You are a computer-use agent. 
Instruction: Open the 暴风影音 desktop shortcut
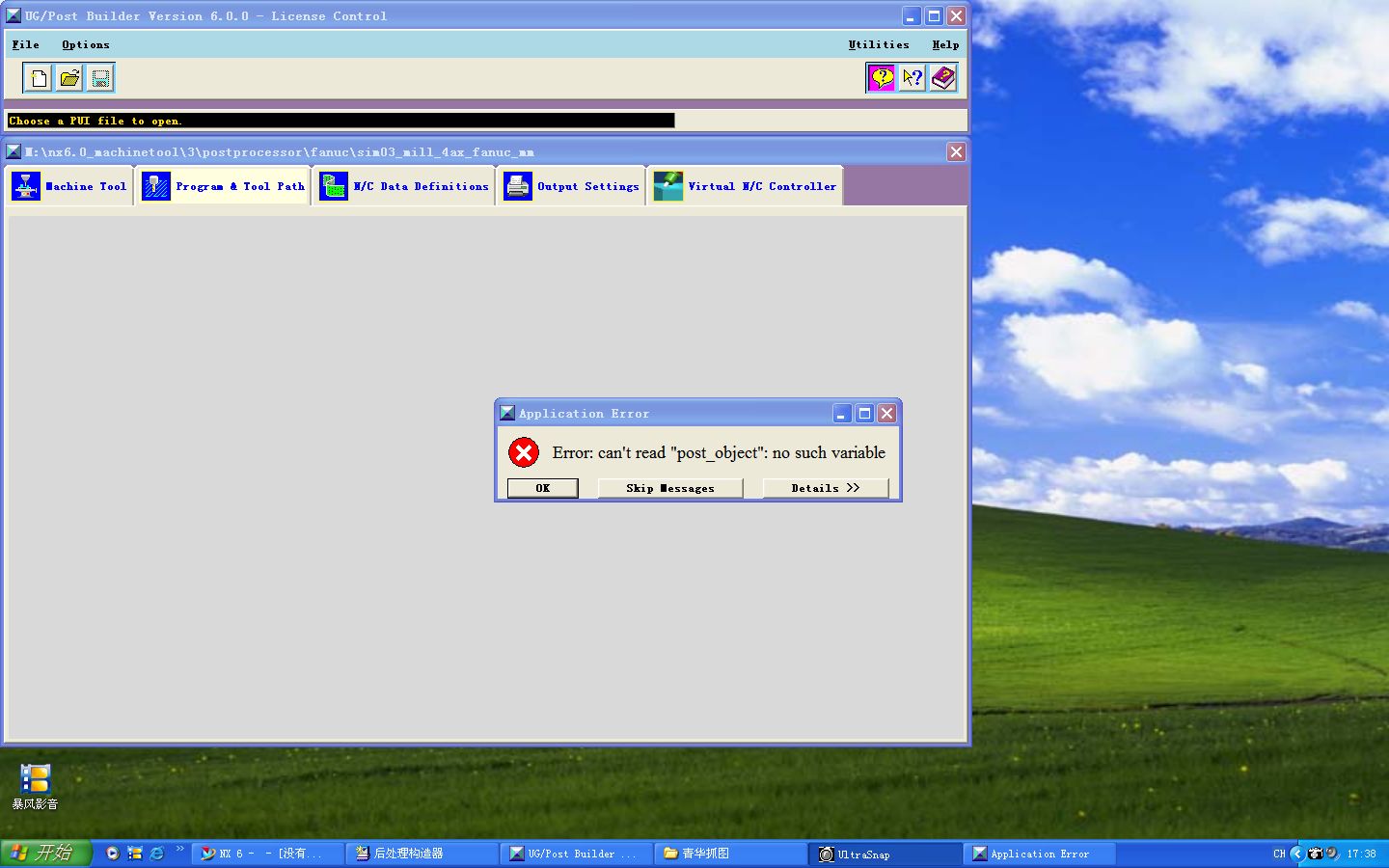(35, 786)
